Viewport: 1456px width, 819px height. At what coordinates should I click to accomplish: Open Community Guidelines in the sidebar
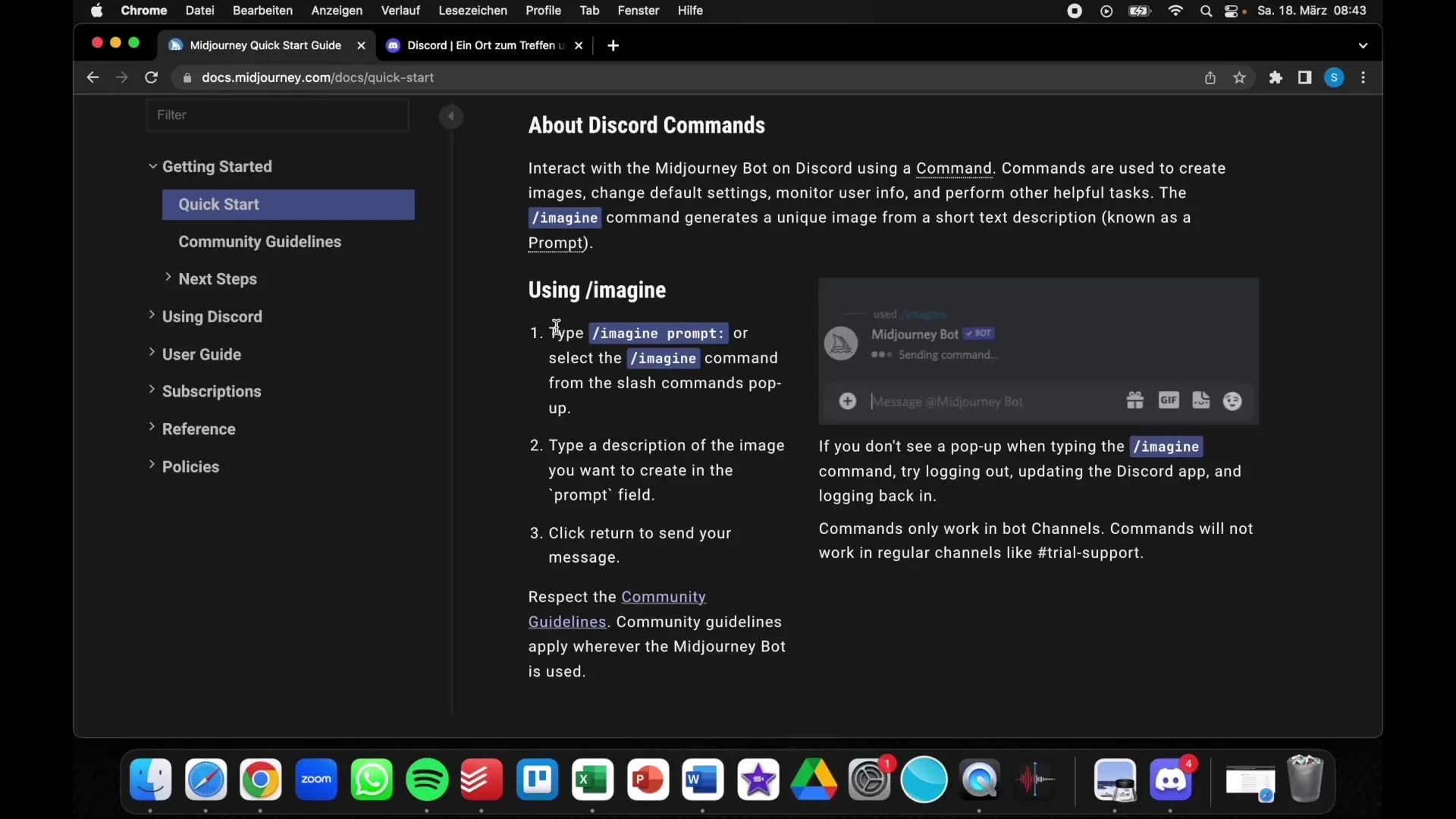coord(260,242)
